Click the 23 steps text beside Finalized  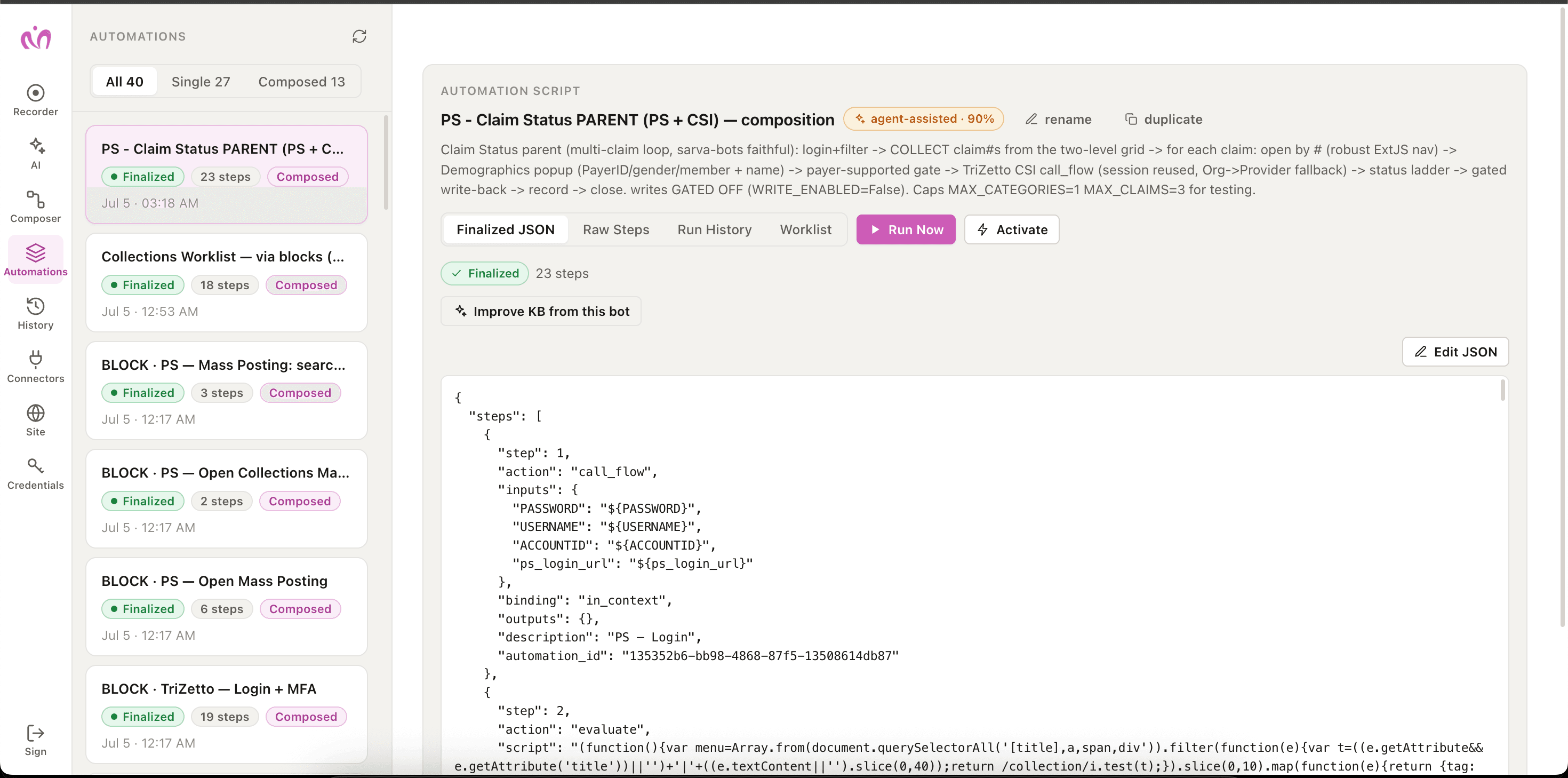tap(562, 274)
